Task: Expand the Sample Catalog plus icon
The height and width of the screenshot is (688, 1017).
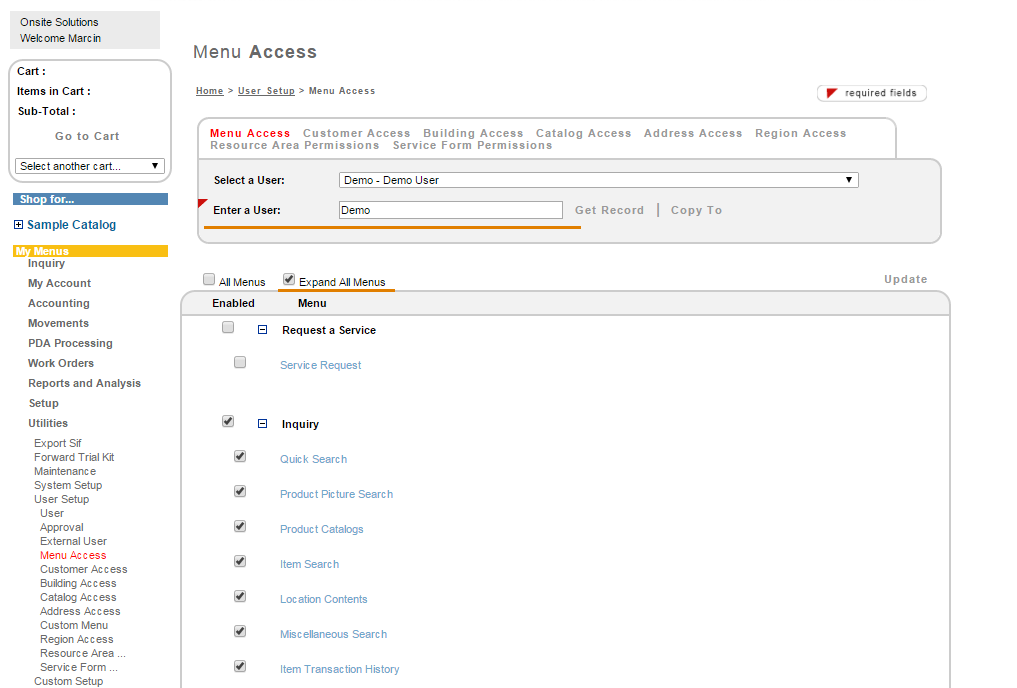Action: 18,225
